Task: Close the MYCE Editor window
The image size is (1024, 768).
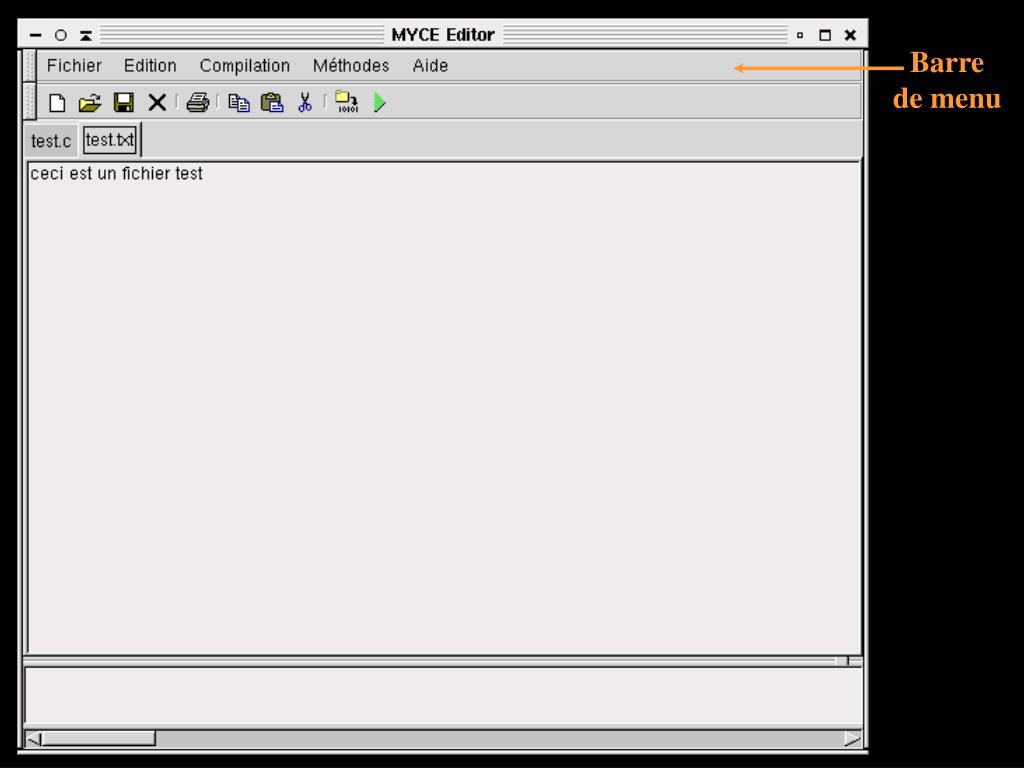Action: tap(850, 35)
